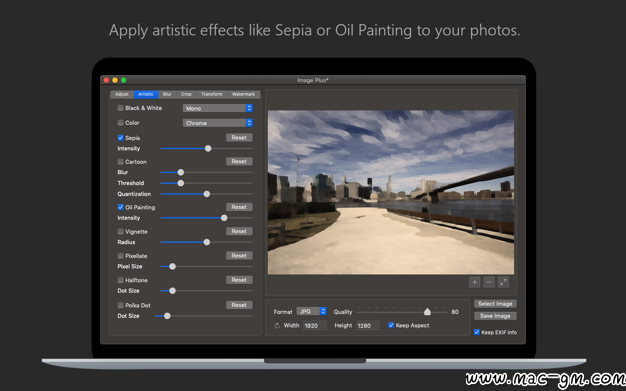Click the Oil Painting Intensity slider handle
The height and width of the screenshot is (391, 626).
pyautogui.click(x=224, y=218)
